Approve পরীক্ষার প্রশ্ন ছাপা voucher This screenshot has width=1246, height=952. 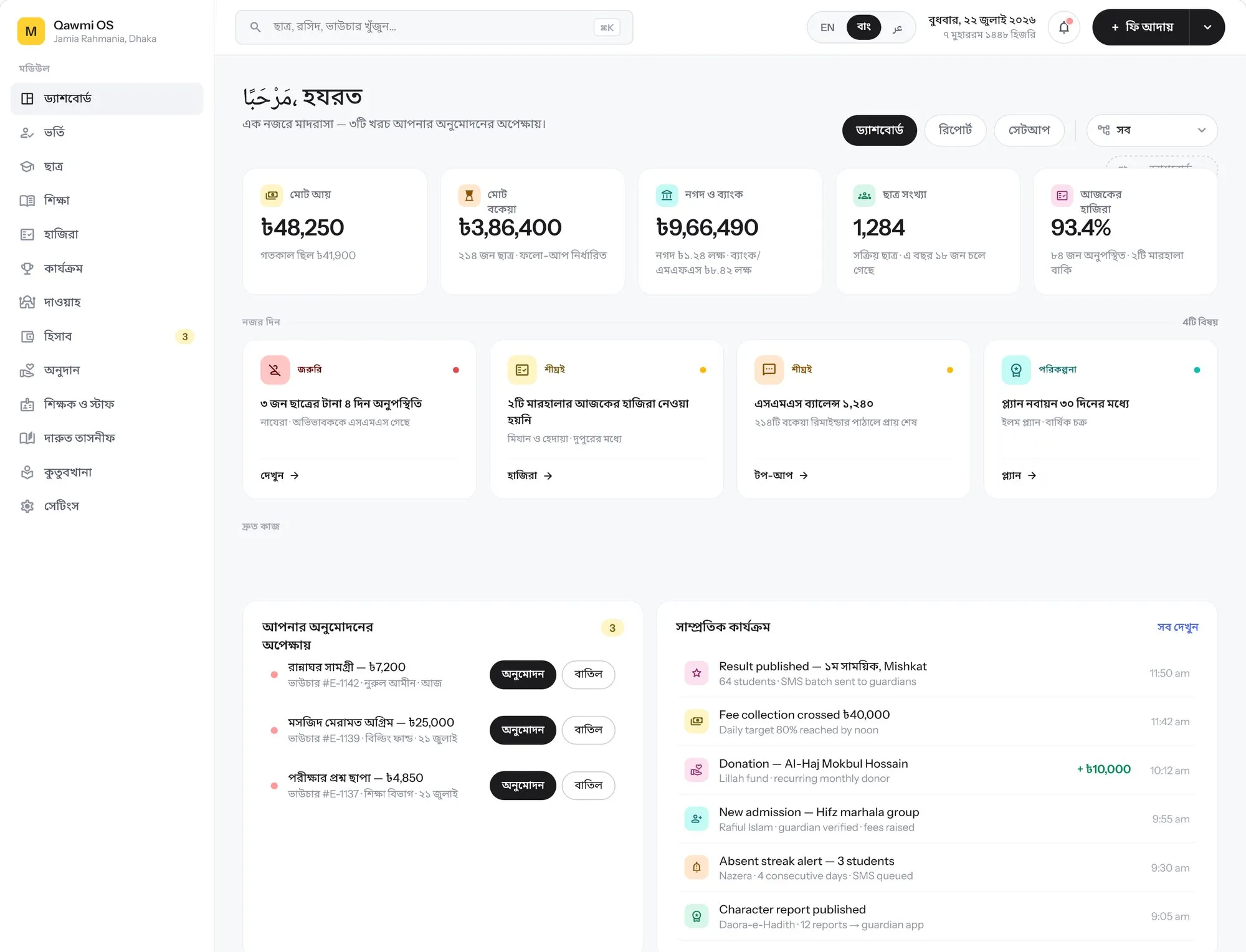coord(523,786)
